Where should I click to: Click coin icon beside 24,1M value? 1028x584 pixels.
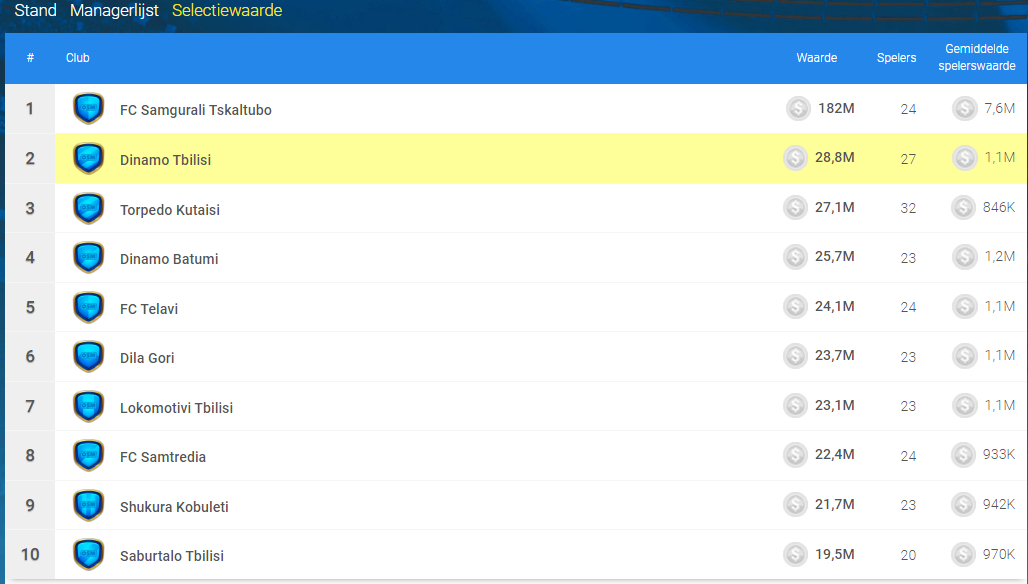click(795, 306)
